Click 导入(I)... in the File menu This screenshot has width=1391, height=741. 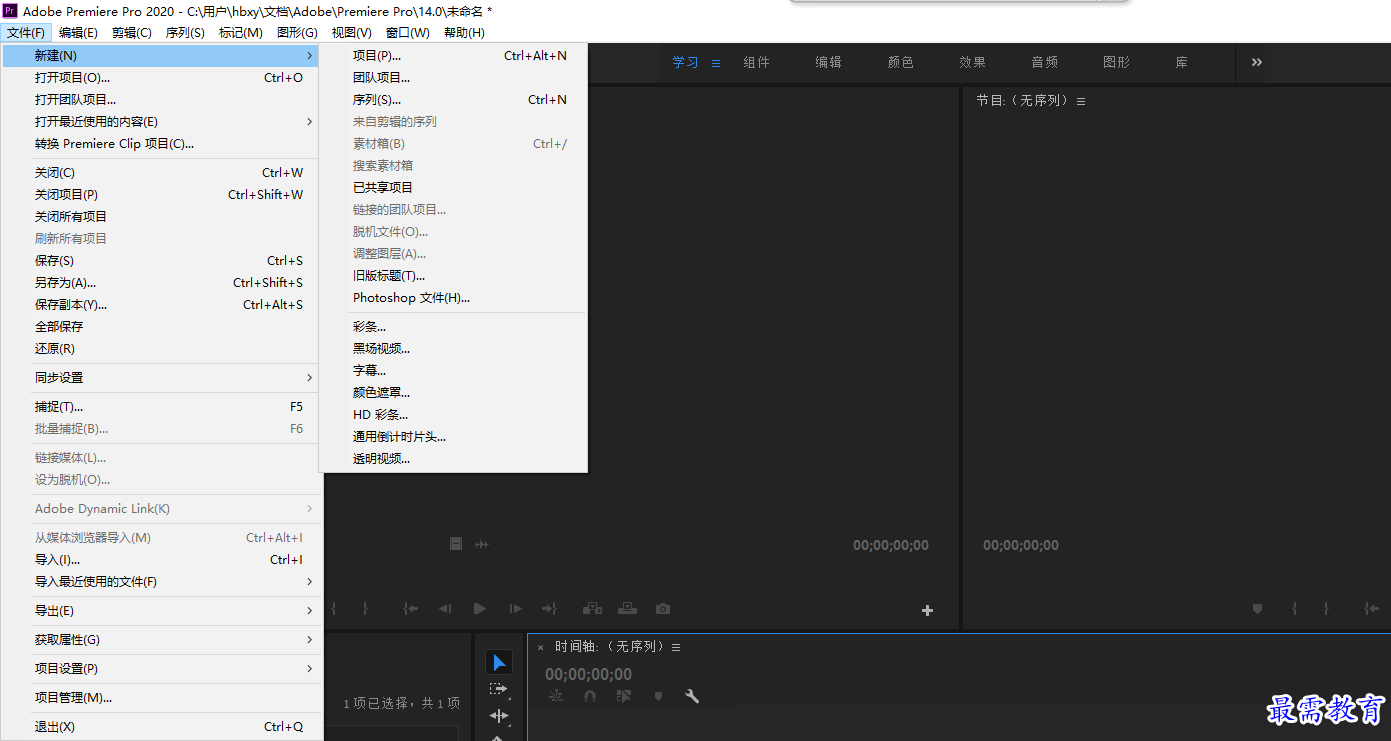164,560
